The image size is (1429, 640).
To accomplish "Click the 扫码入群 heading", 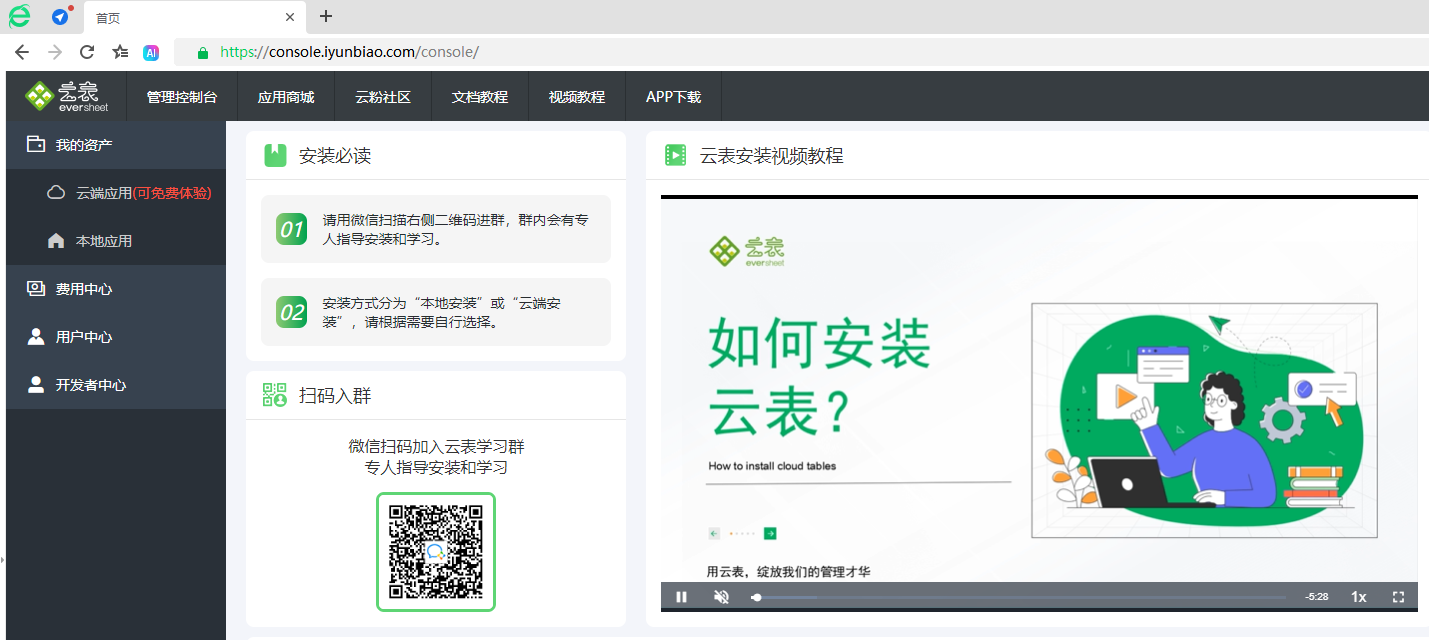I will click(x=335, y=396).
